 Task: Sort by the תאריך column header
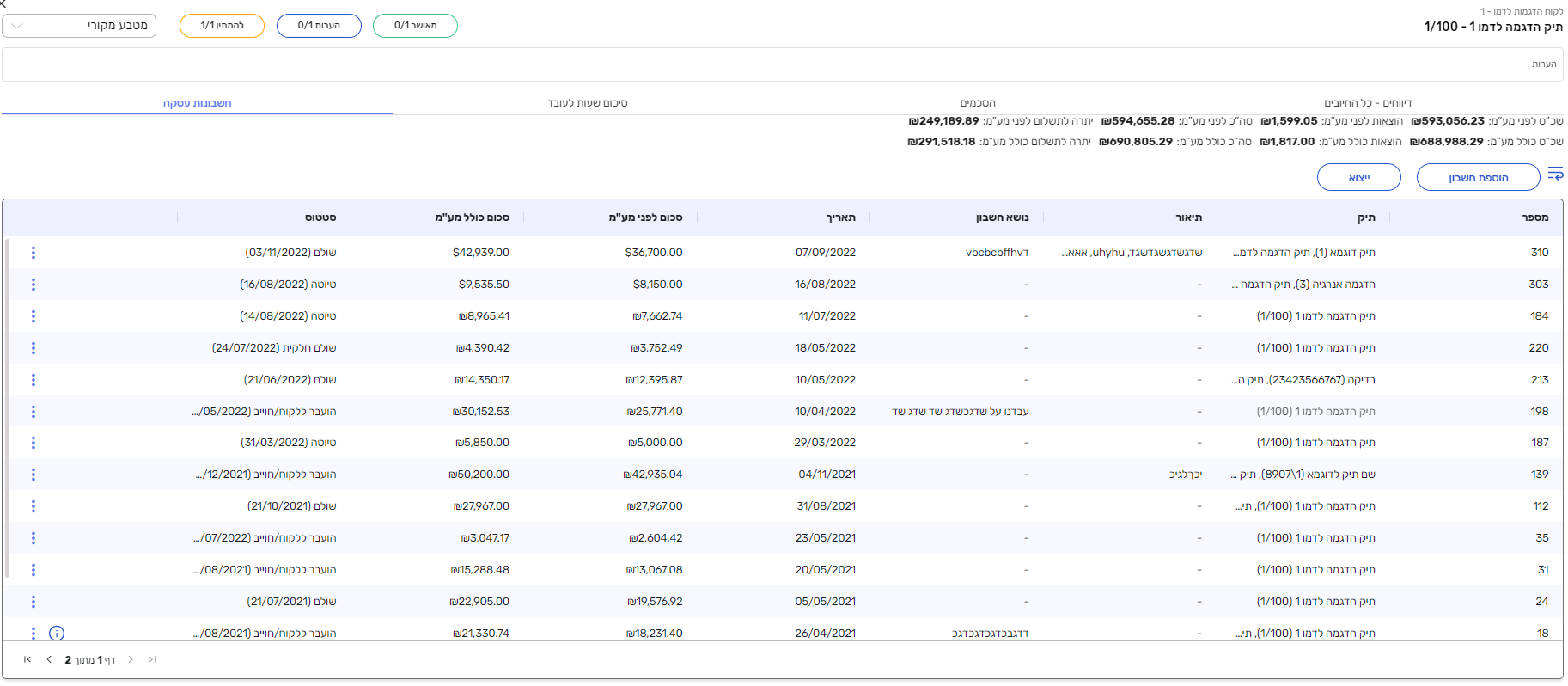coord(840,217)
